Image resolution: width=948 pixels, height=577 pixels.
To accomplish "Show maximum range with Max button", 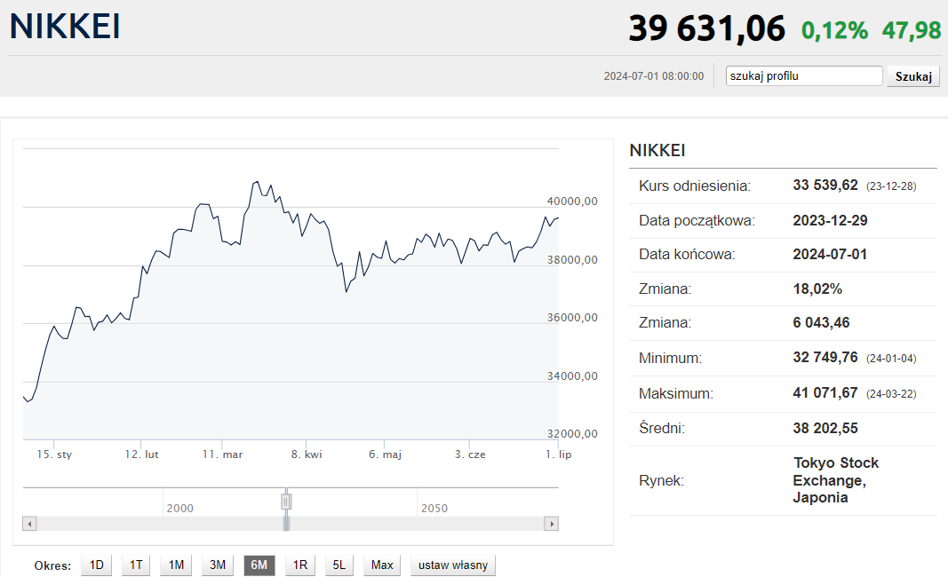I will tap(382, 565).
